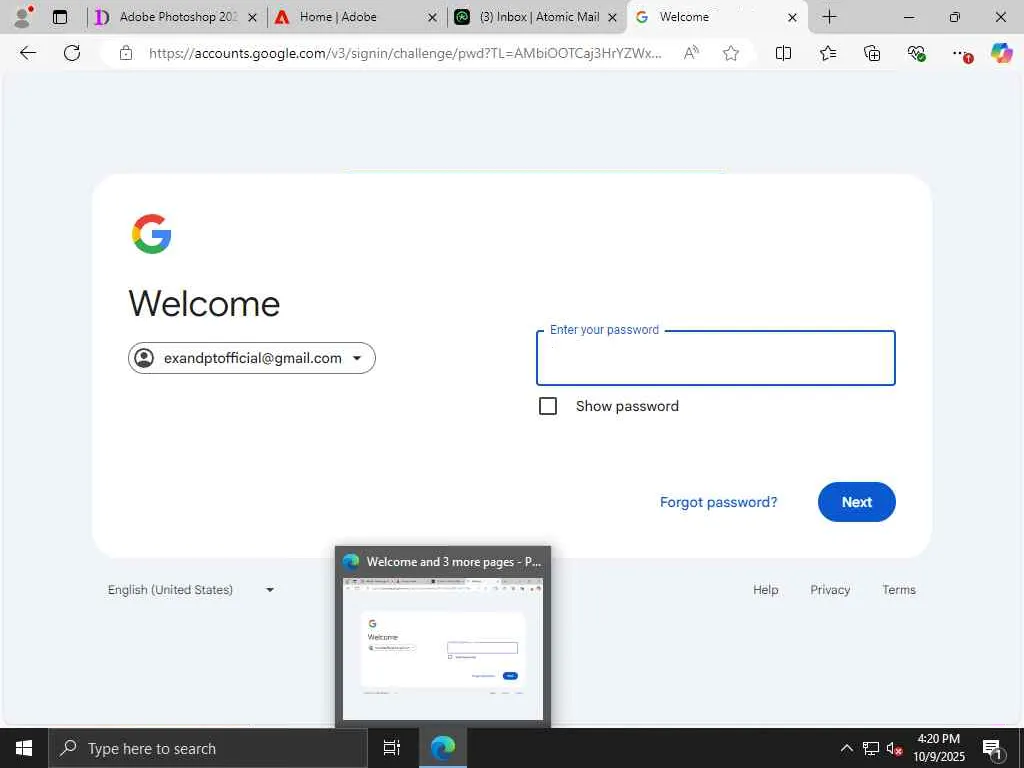Image resolution: width=1024 pixels, height=768 pixels.
Task: Show hidden system tray icons
Action: (846, 748)
